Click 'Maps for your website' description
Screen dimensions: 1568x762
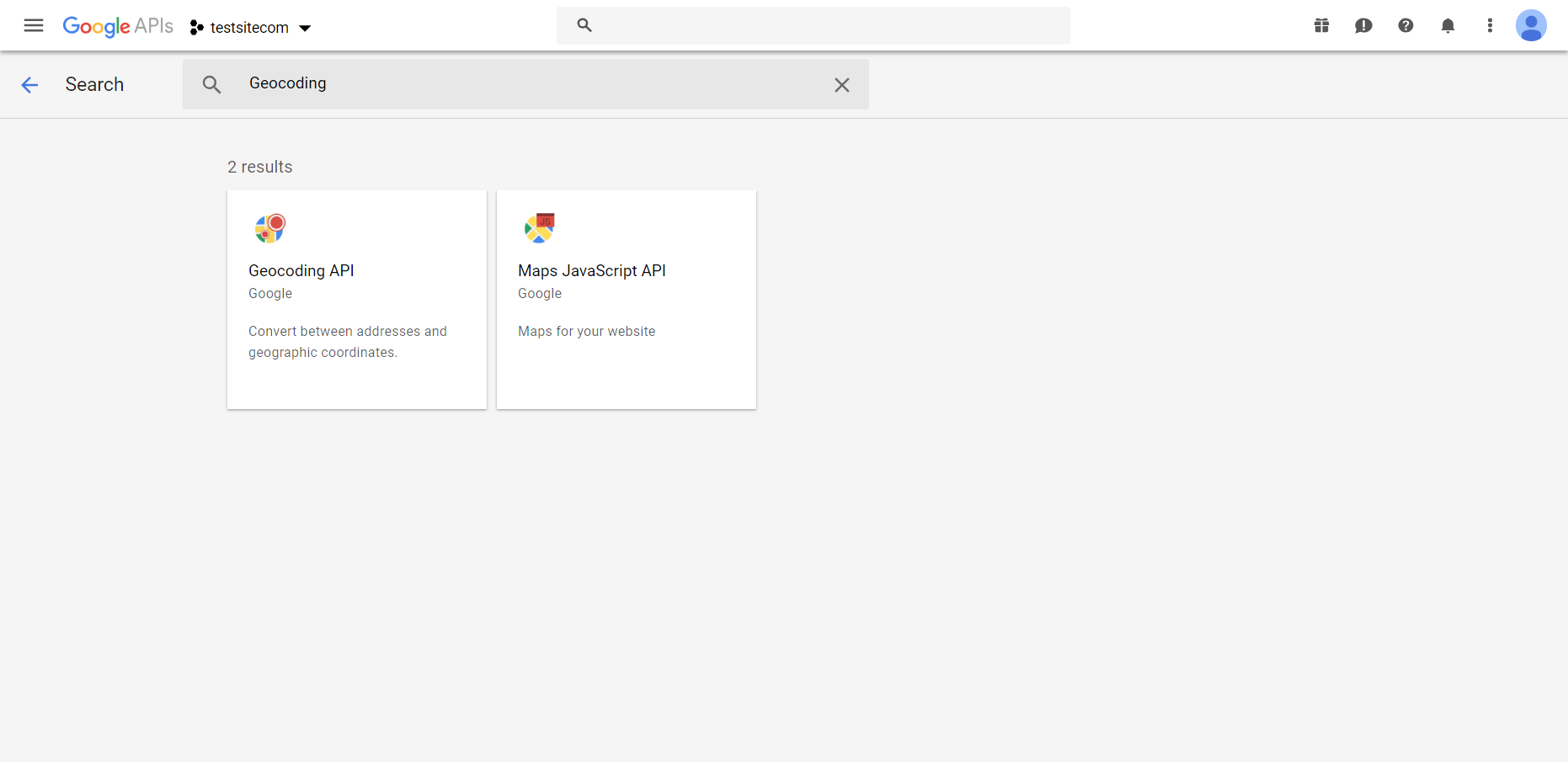coord(587,331)
